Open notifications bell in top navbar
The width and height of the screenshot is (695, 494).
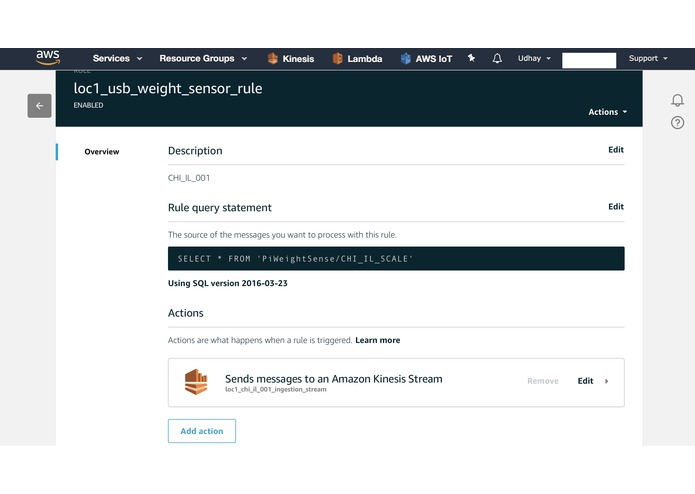[x=497, y=58]
